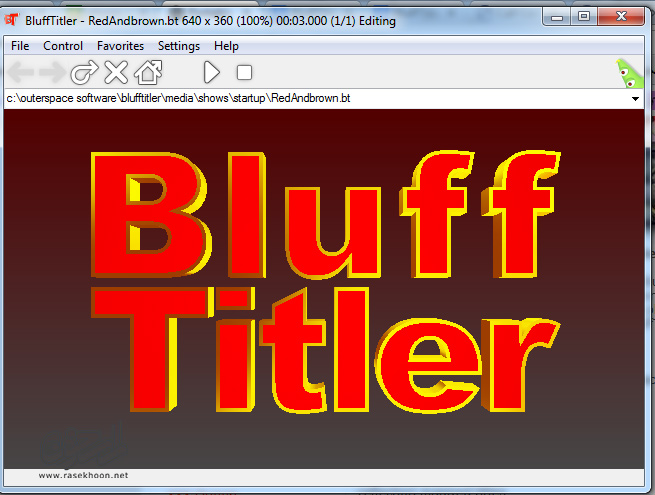655x495 pixels.
Task: Open the Help menu
Action: (226, 46)
